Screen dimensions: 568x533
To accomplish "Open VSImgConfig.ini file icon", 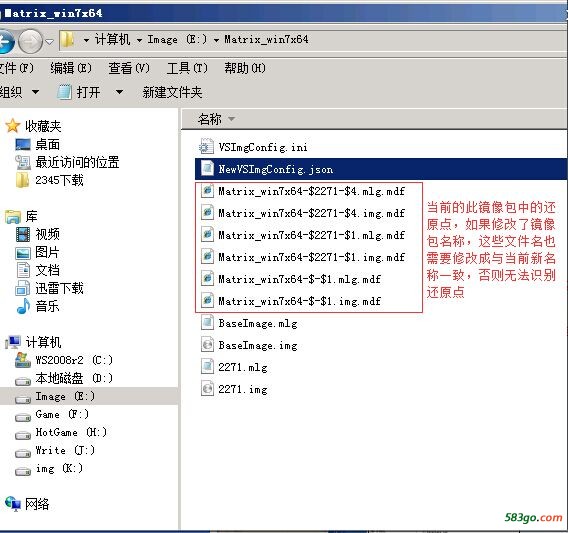I will point(206,147).
